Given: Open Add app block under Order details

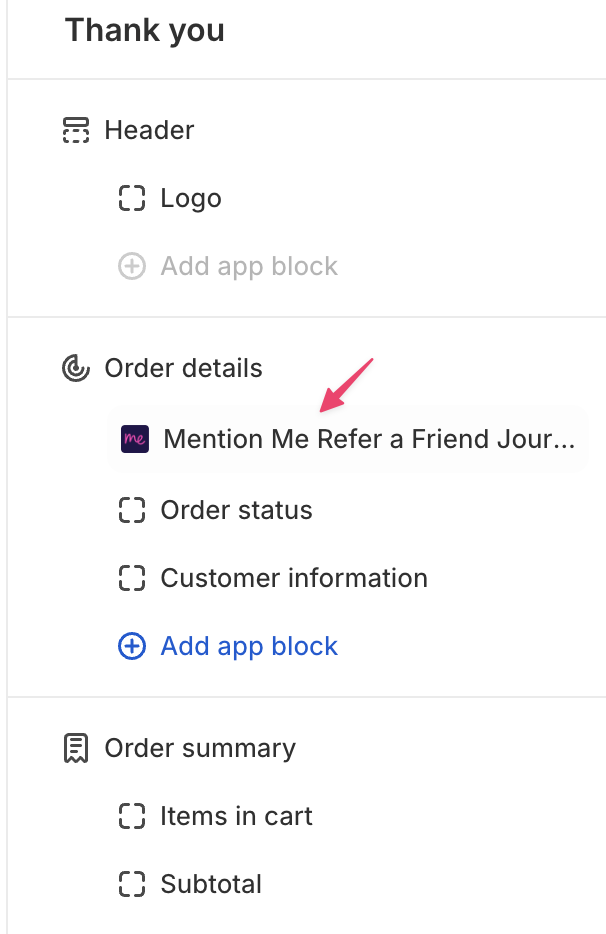Looking at the screenshot, I should 249,646.
